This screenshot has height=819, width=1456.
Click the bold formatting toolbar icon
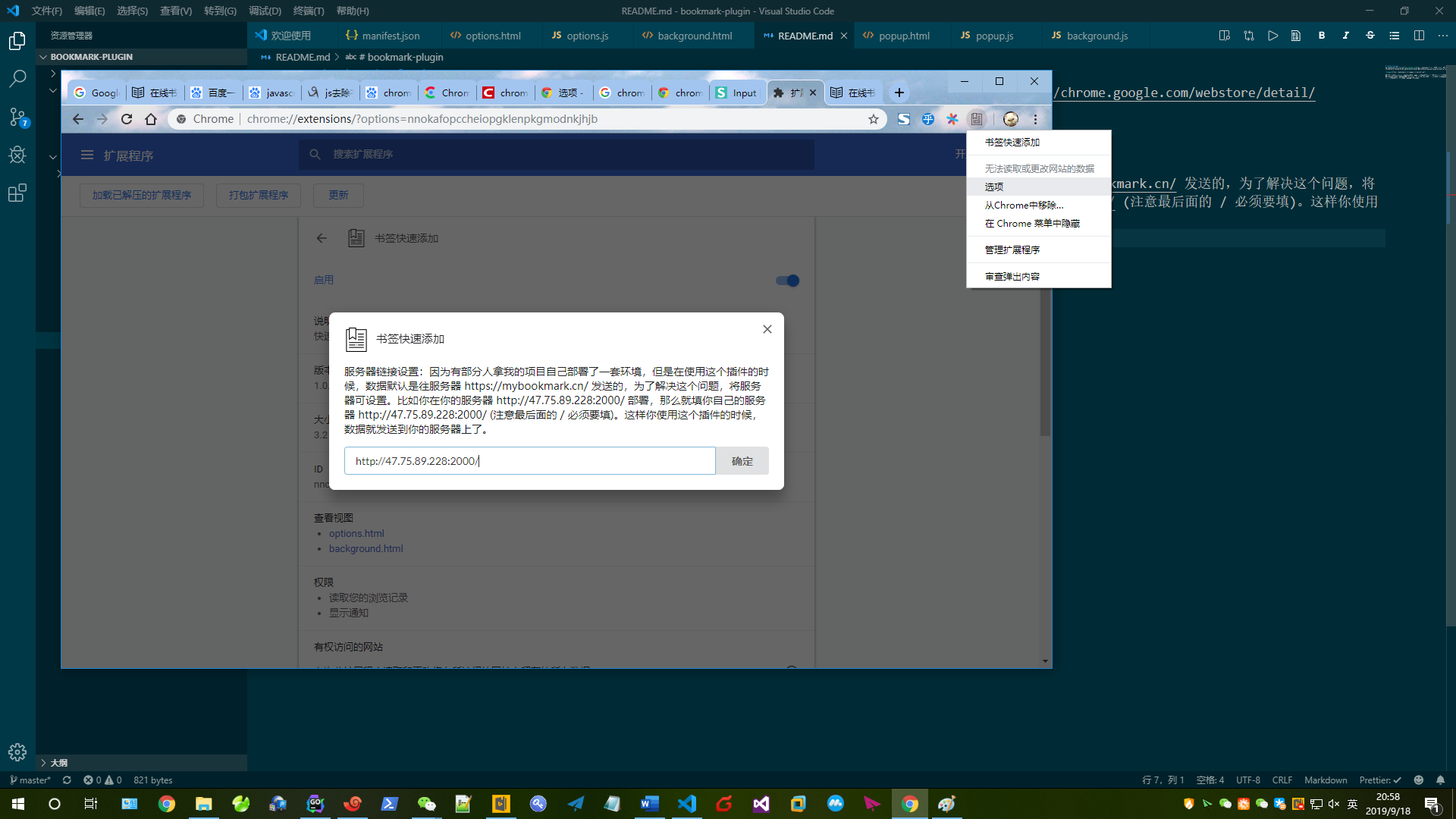tap(1321, 36)
